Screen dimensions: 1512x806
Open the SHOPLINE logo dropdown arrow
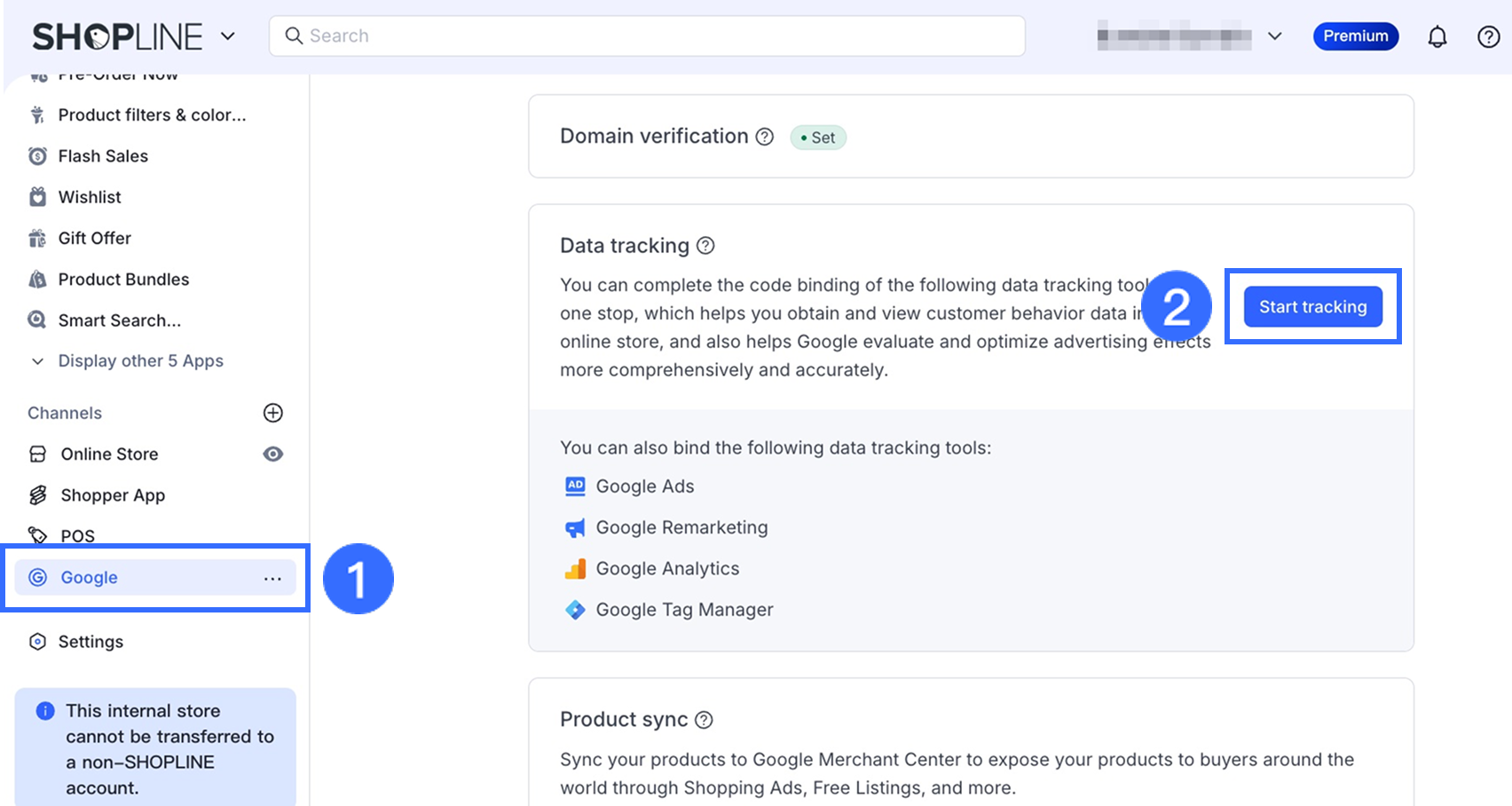[x=228, y=36]
